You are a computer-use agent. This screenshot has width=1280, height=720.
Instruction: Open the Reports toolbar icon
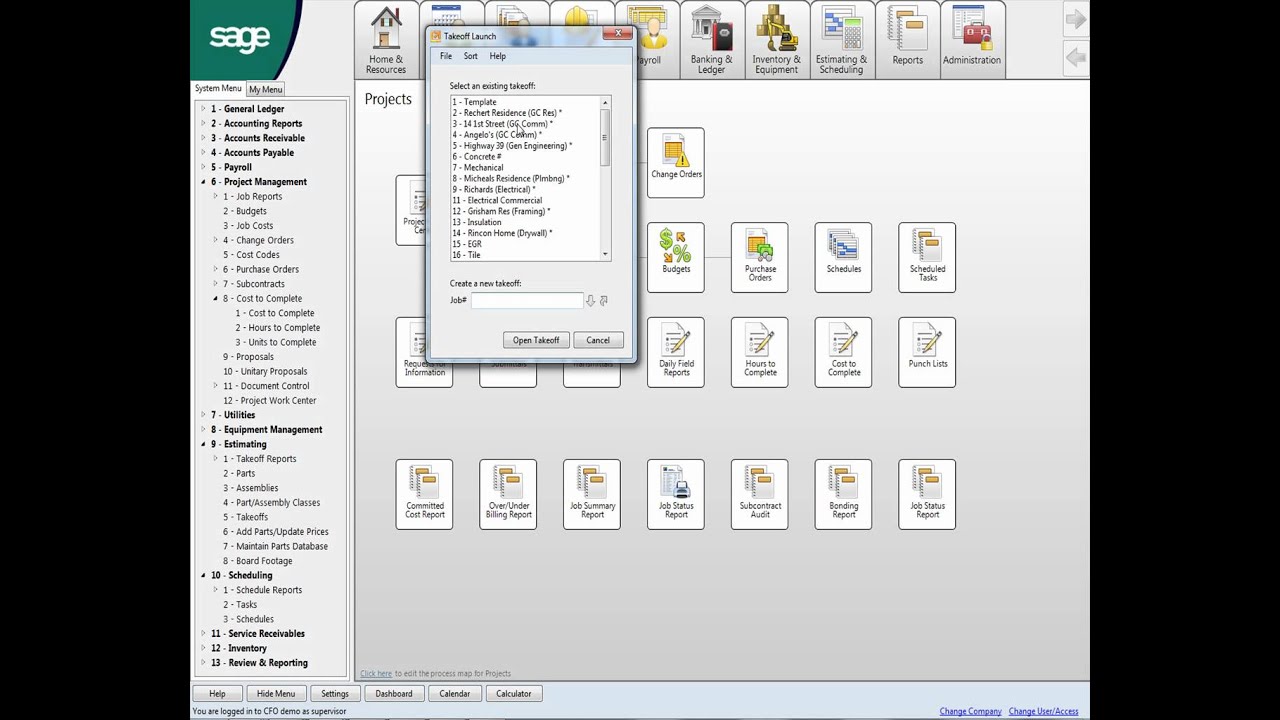(907, 40)
